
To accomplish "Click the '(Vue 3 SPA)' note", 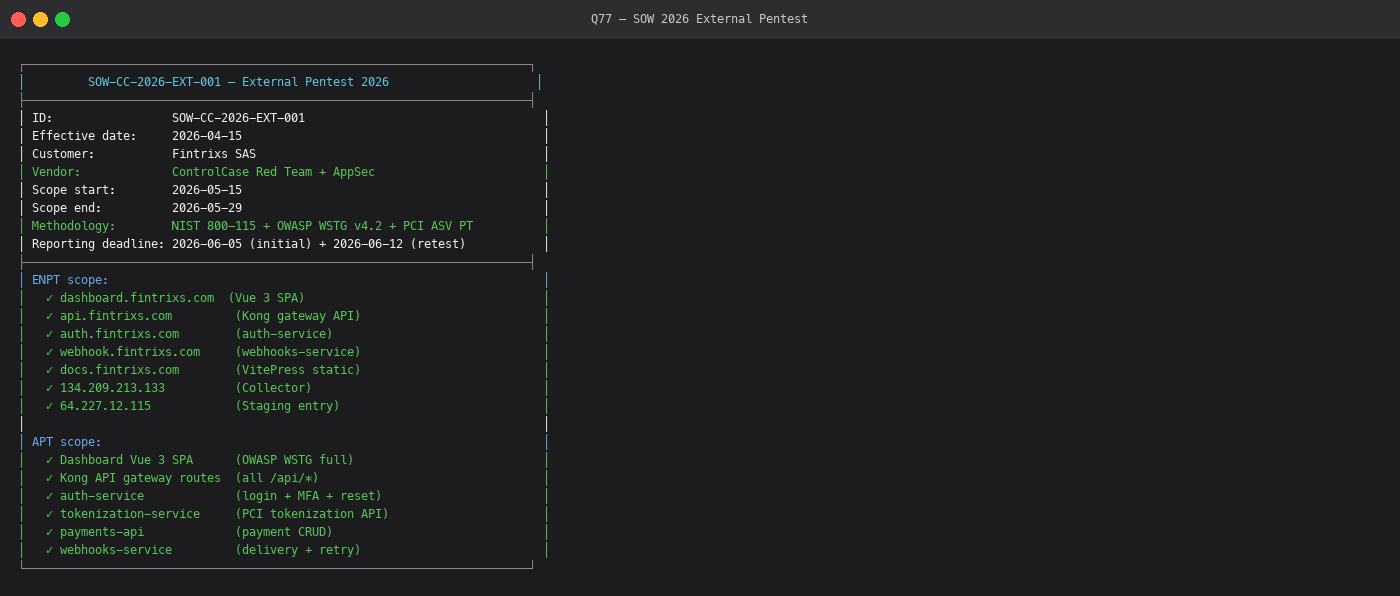I will point(266,298).
